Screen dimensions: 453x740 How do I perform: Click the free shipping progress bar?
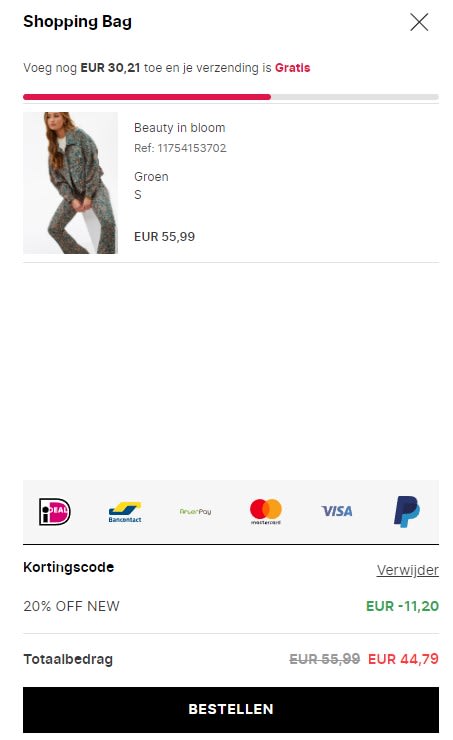[x=231, y=97]
